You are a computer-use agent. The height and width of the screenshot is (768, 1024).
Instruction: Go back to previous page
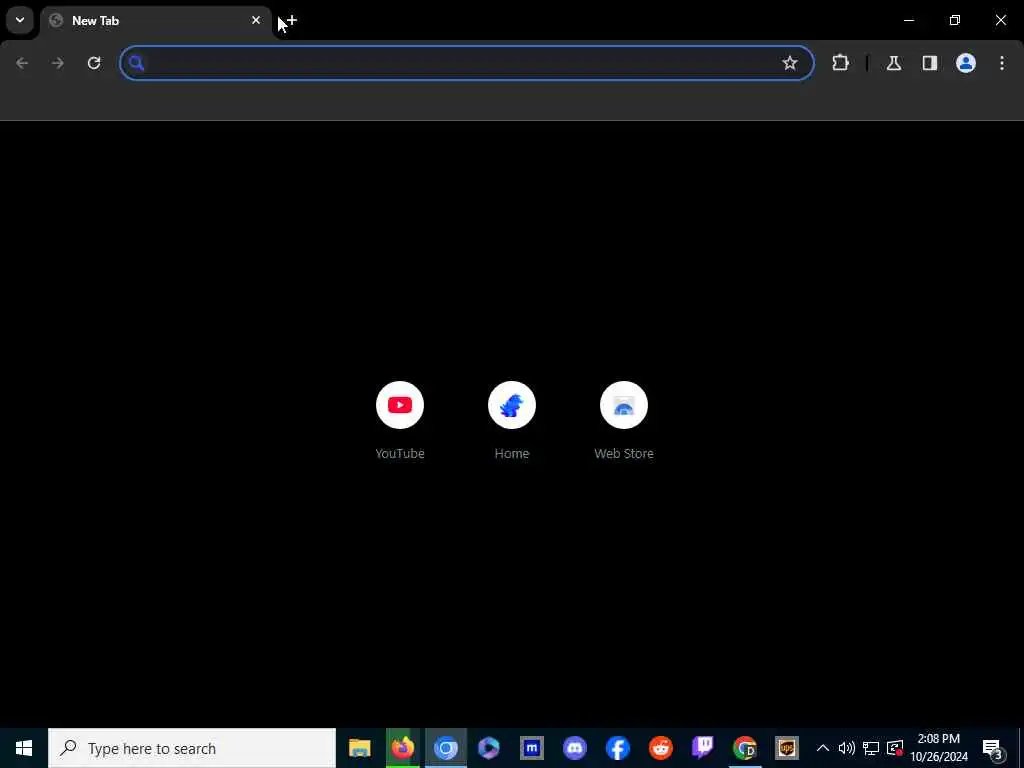22,63
